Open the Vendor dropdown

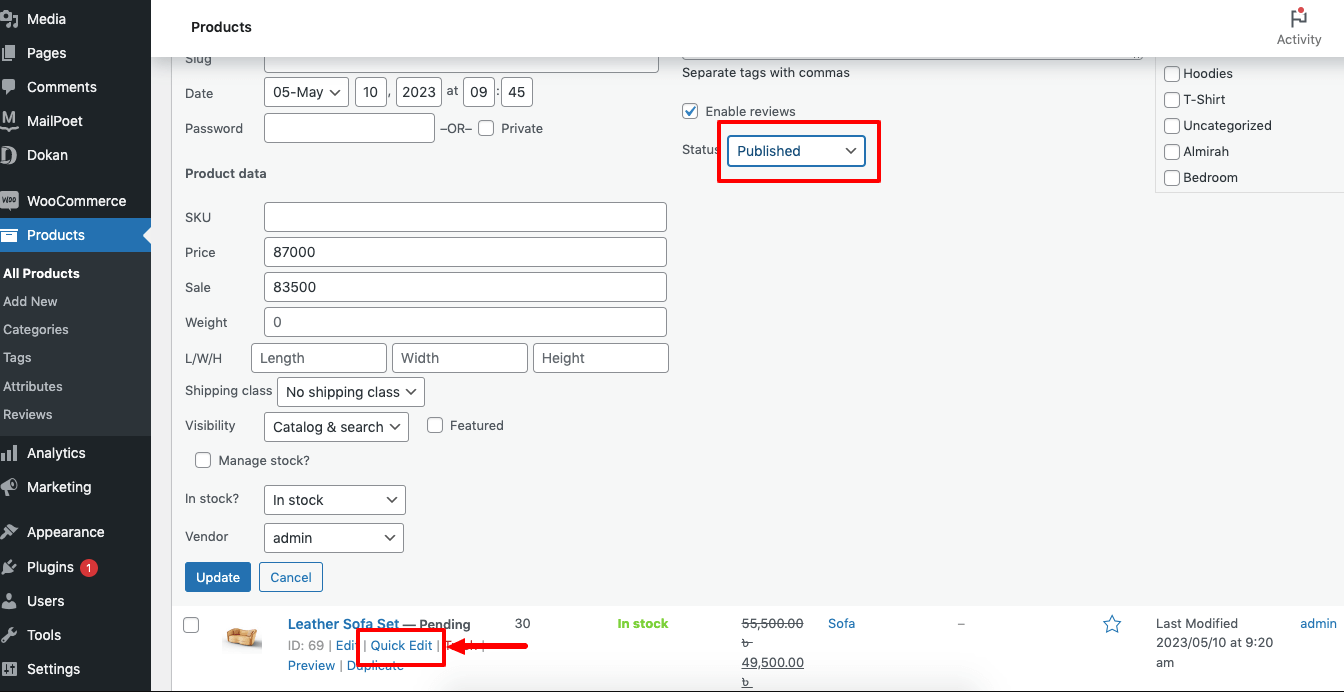pyautogui.click(x=333, y=537)
